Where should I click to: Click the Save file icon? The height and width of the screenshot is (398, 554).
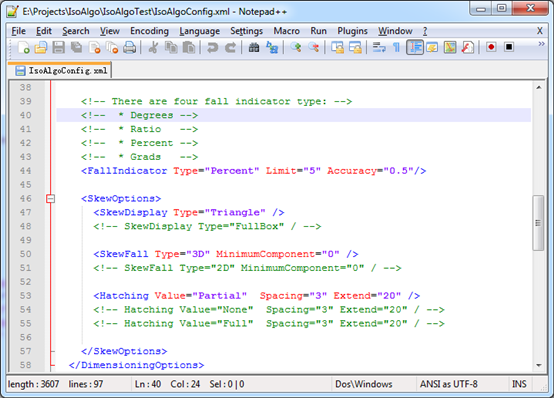pos(59,47)
